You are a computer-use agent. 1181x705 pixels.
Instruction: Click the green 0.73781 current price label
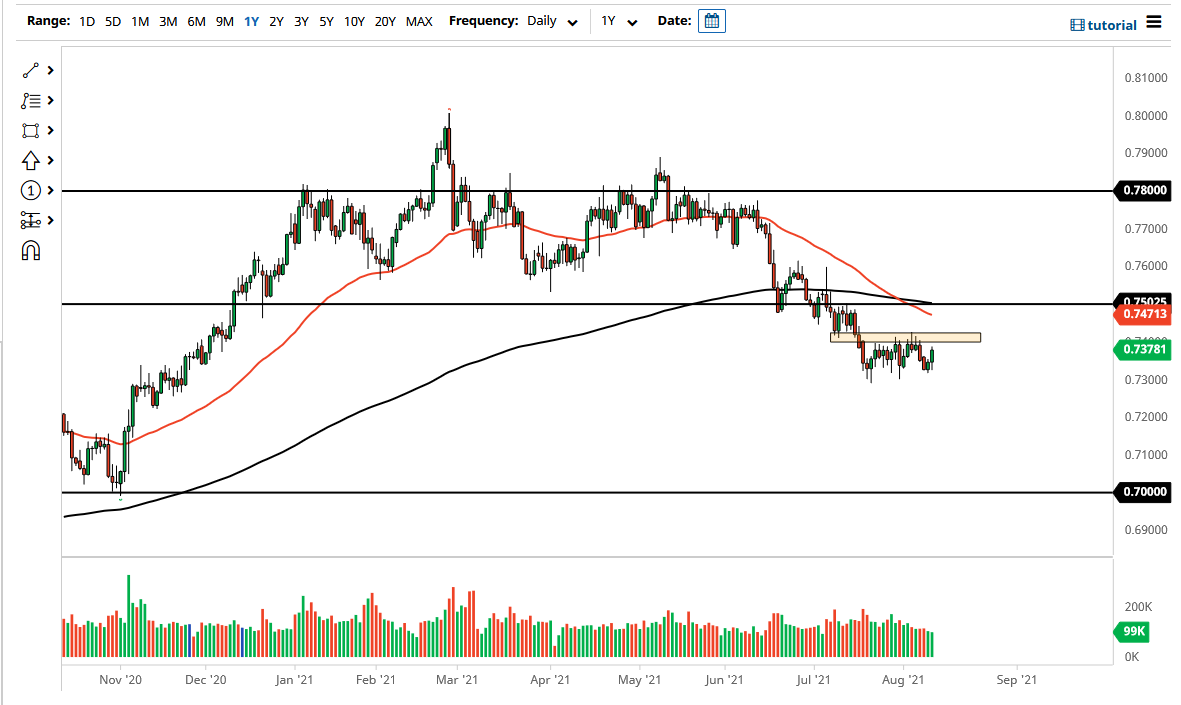[1143, 349]
